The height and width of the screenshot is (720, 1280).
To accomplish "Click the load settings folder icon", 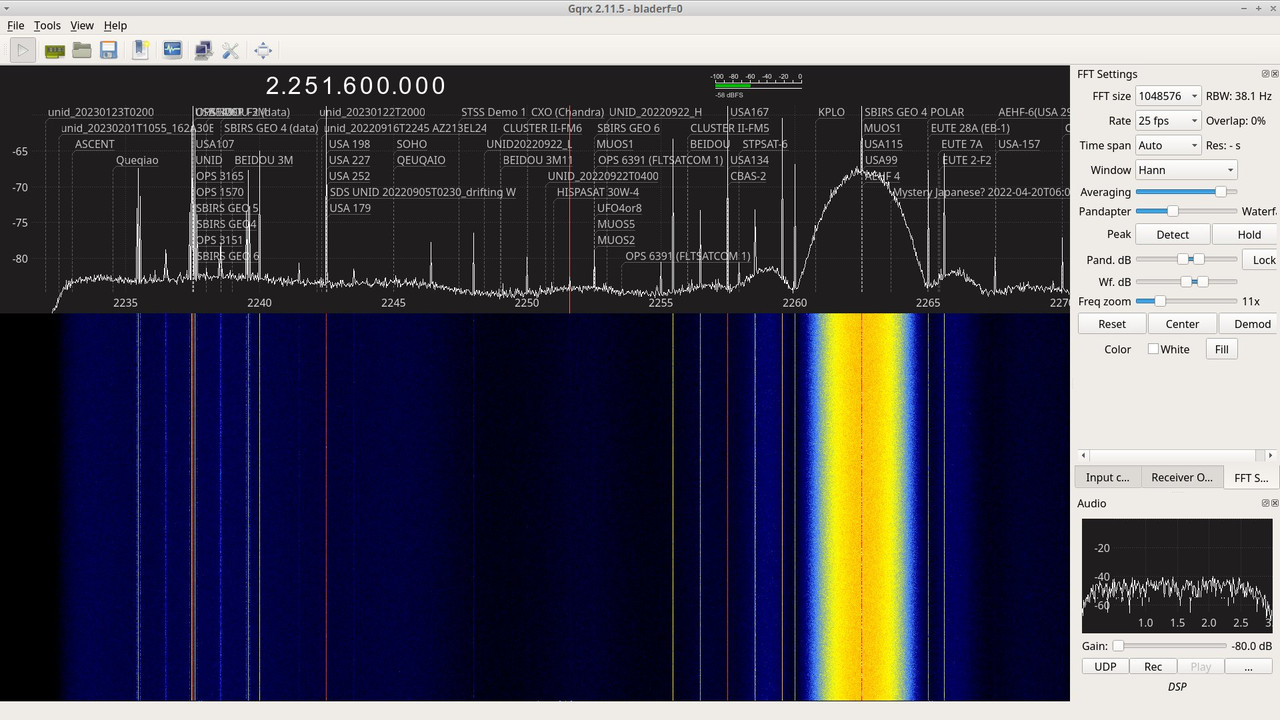I will (82, 50).
